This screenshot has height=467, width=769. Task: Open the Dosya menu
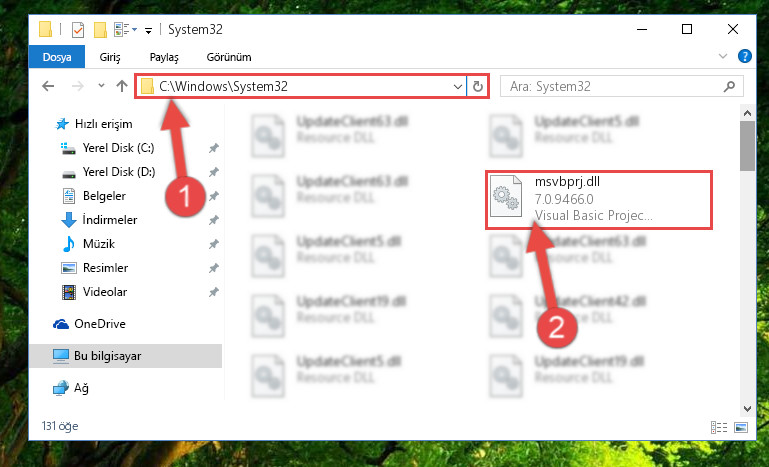coord(57,57)
